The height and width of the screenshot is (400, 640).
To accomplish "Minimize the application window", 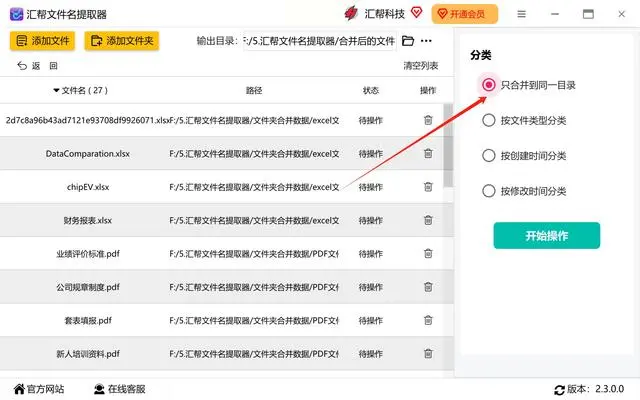I will click(555, 14).
